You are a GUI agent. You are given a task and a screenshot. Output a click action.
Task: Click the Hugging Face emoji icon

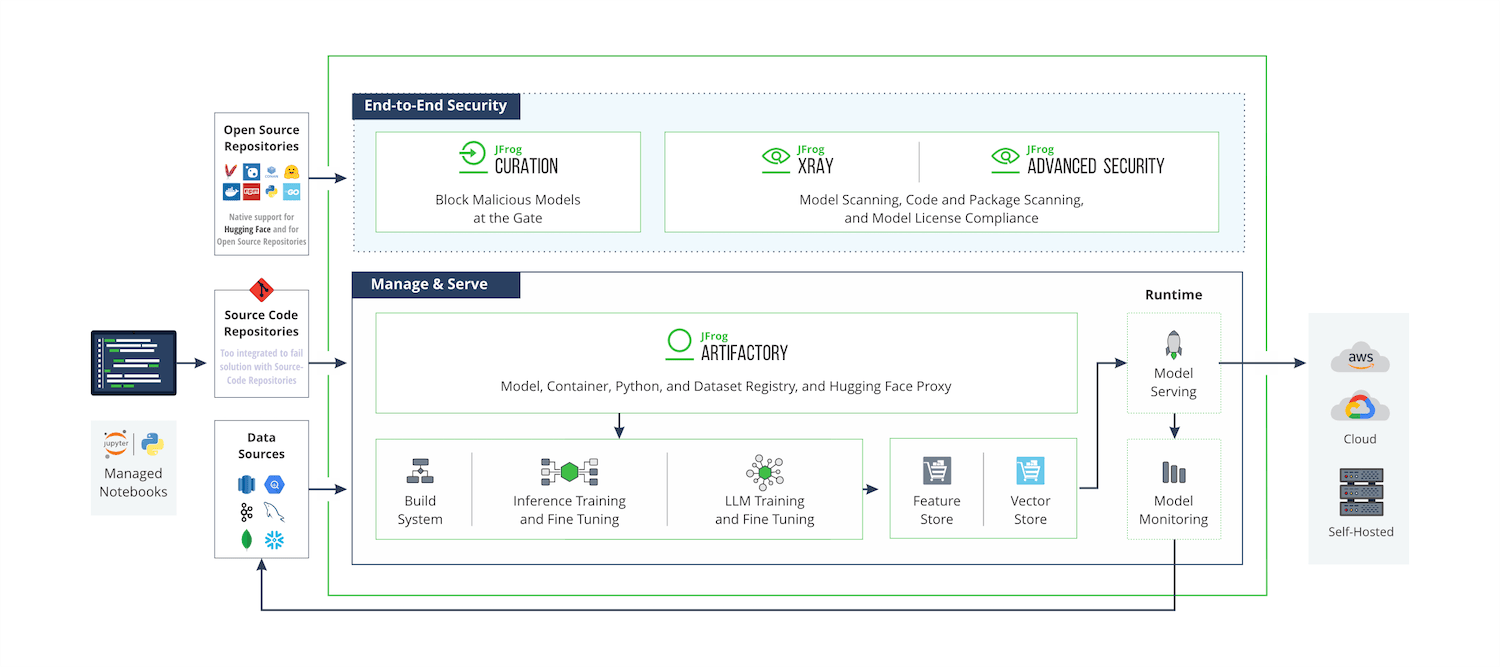292,171
